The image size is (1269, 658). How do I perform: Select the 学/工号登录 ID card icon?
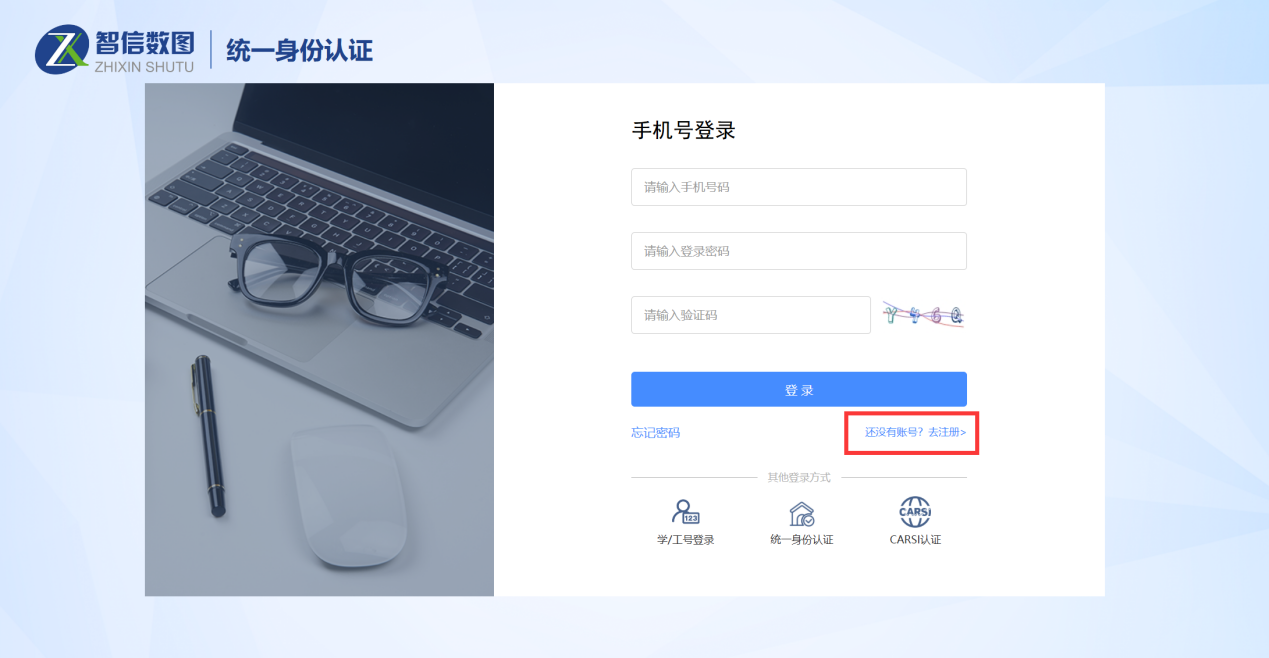[685, 512]
